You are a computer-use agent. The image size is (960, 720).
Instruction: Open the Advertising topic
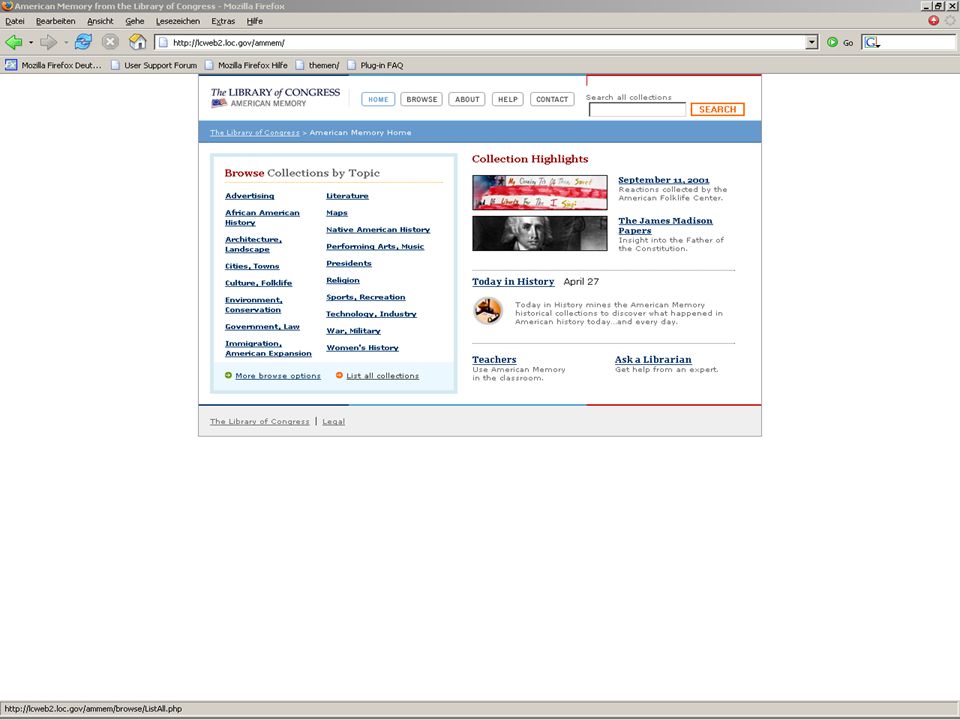249,196
